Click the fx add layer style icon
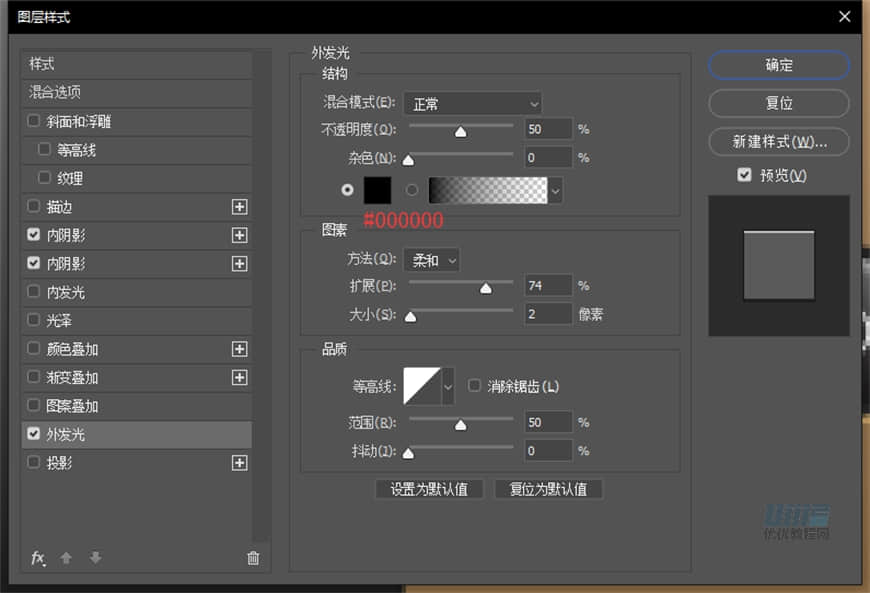Image resolution: width=870 pixels, height=593 pixels. tap(38, 558)
